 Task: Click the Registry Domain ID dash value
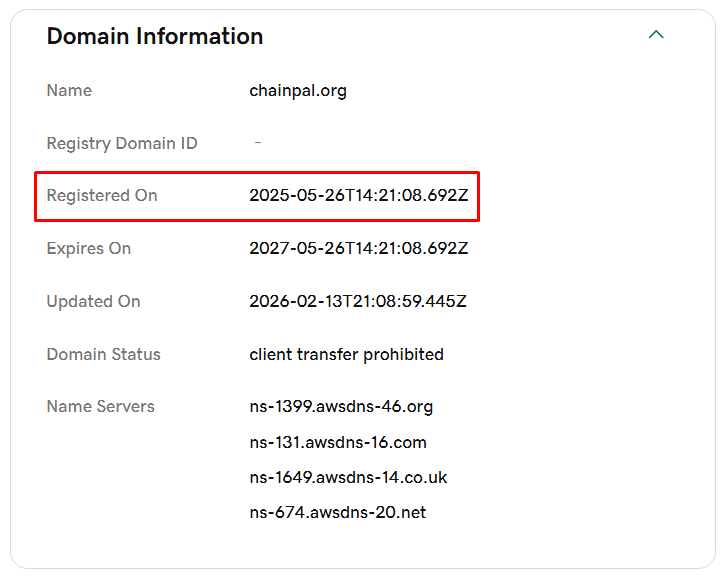(258, 143)
